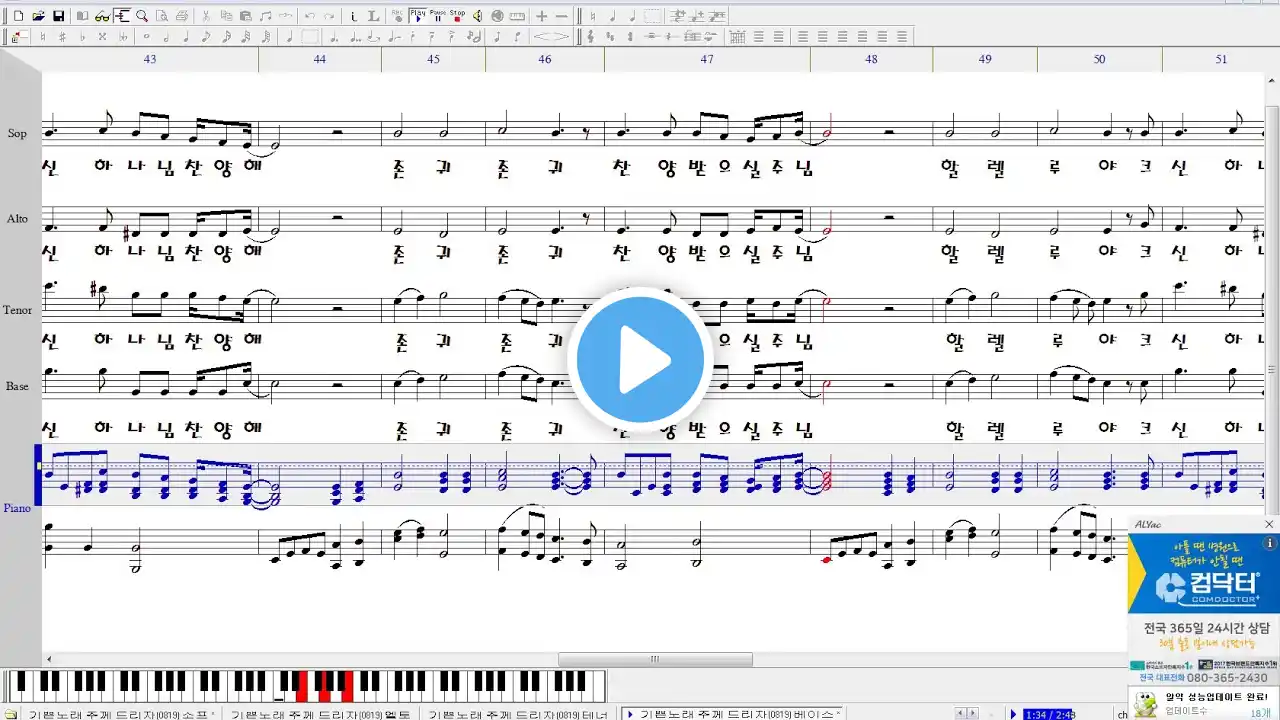Viewport: 1280px width, 720px height.
Task: Click the 1:34 / 2:48 playback time display
Action: [1047, 714]
